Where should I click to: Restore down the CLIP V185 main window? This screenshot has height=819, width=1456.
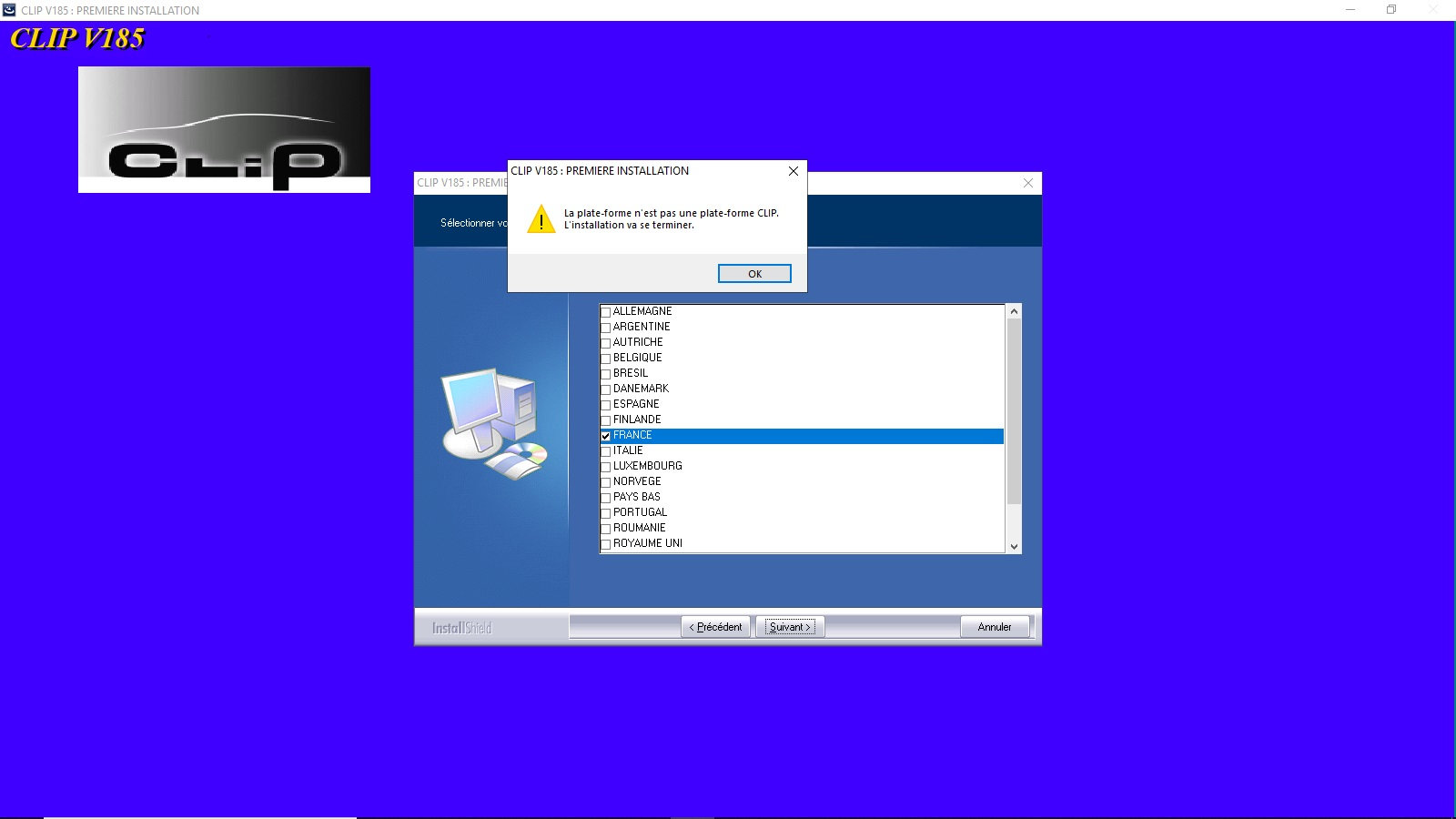1391,10
